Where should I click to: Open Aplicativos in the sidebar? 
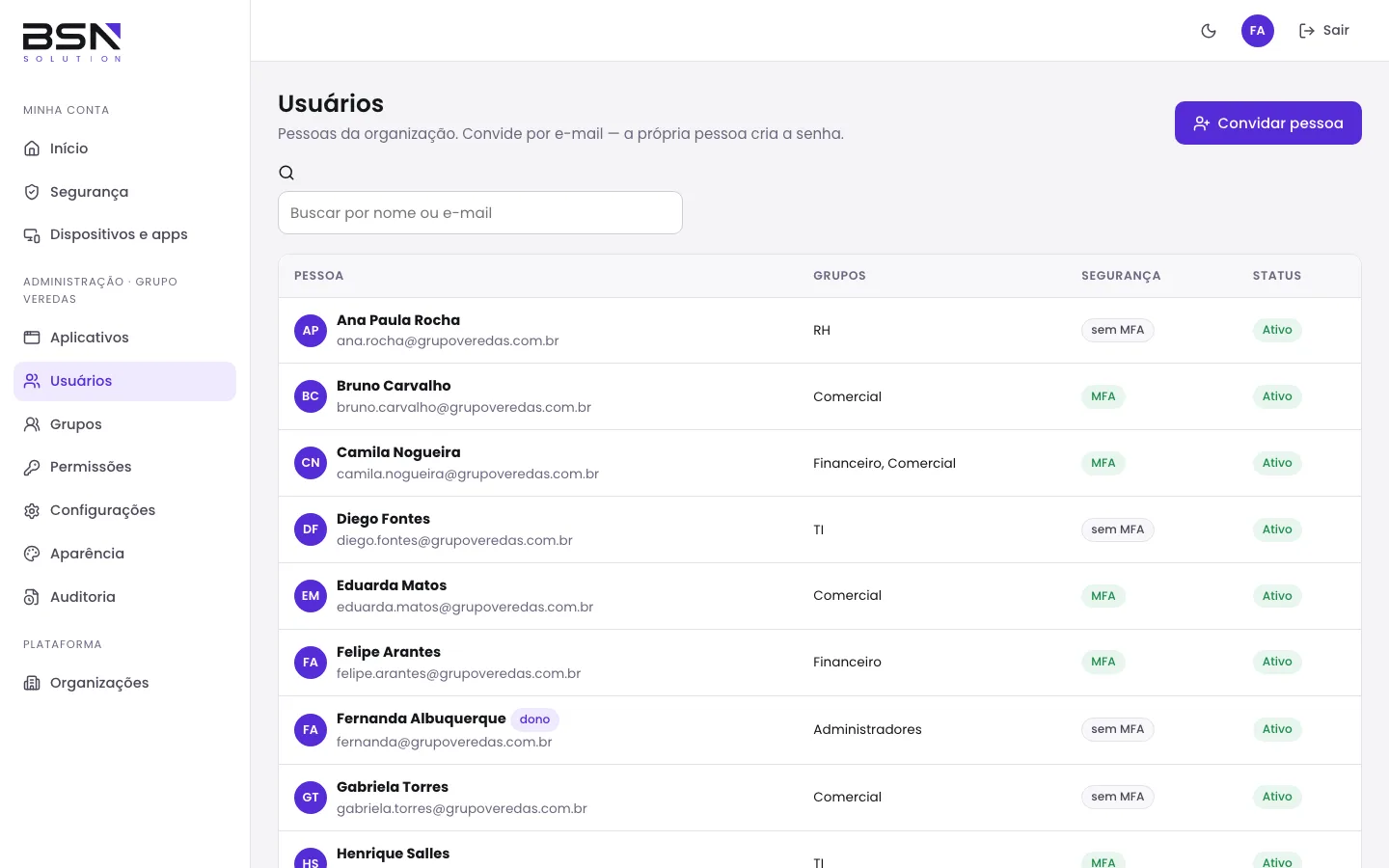click(x=125, y=338)
